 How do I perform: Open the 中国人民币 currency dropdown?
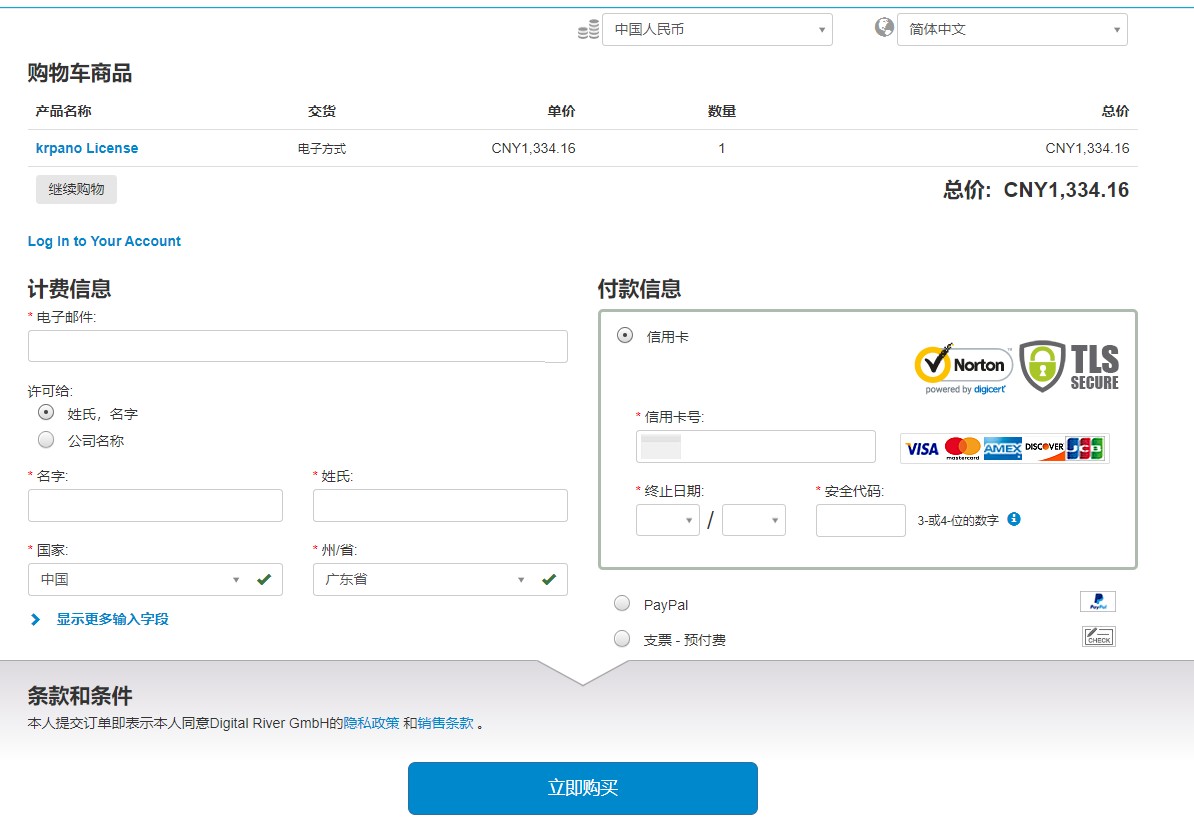point(716,30)
